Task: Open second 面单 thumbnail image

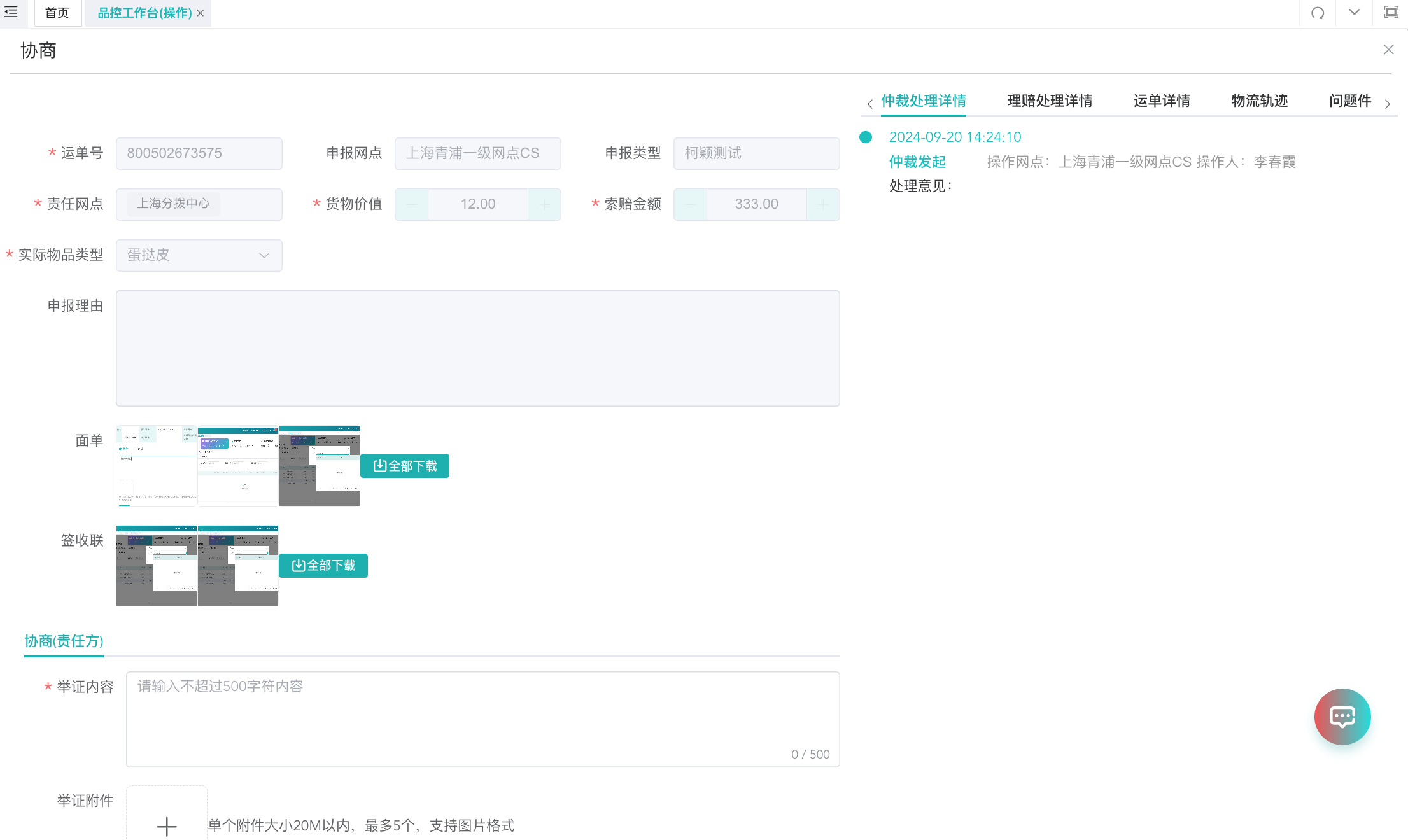Action: [238, 466]
